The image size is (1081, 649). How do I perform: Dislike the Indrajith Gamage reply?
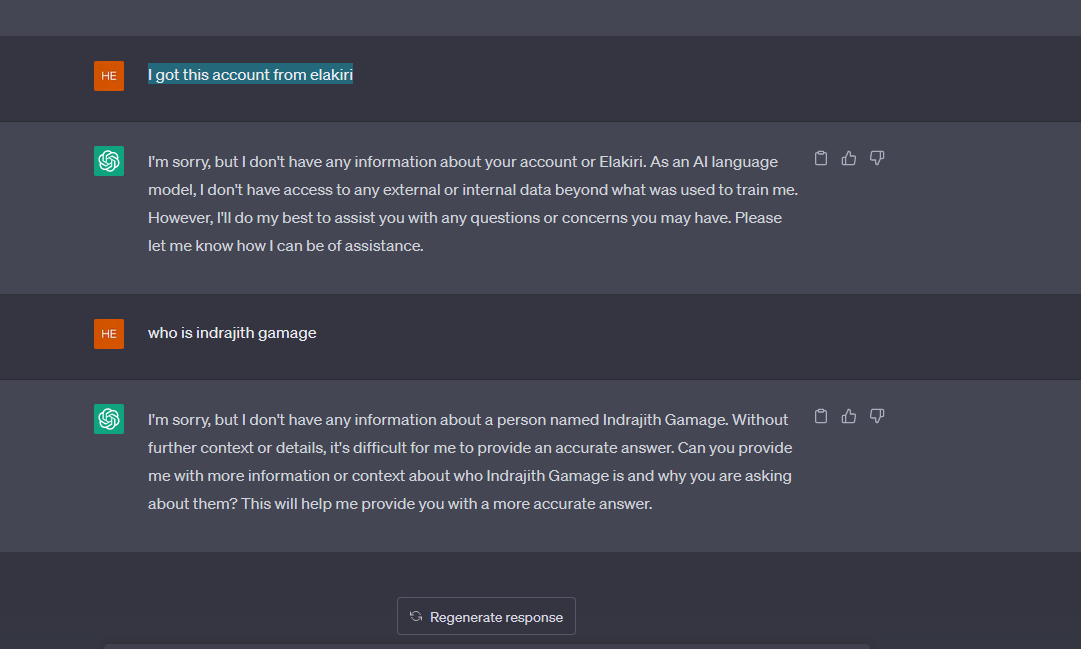click(877, 416)
